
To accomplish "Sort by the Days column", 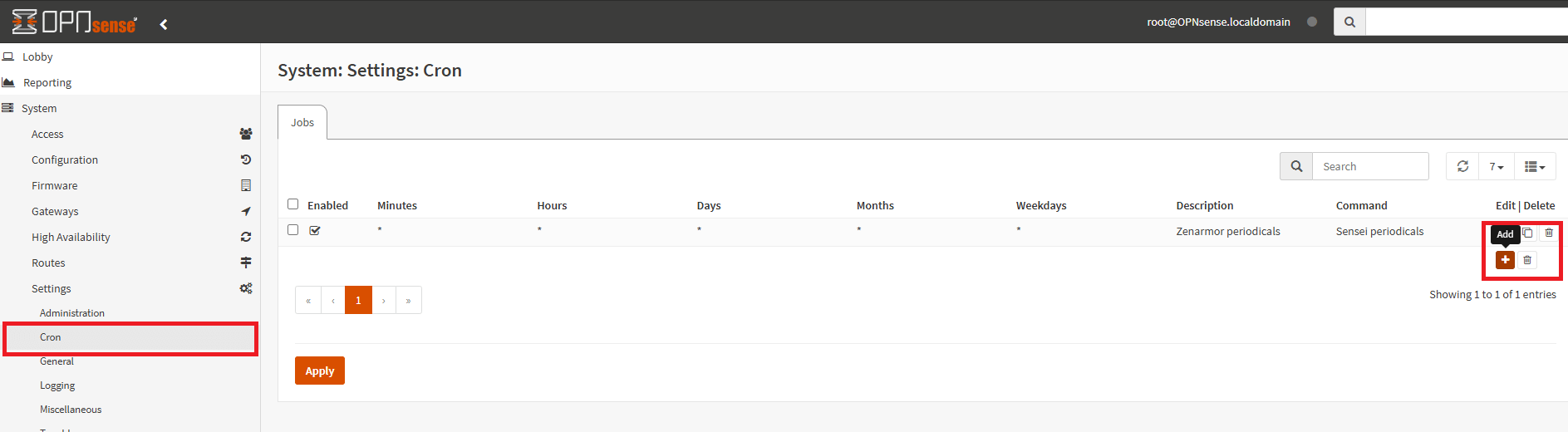I will 709,206.
